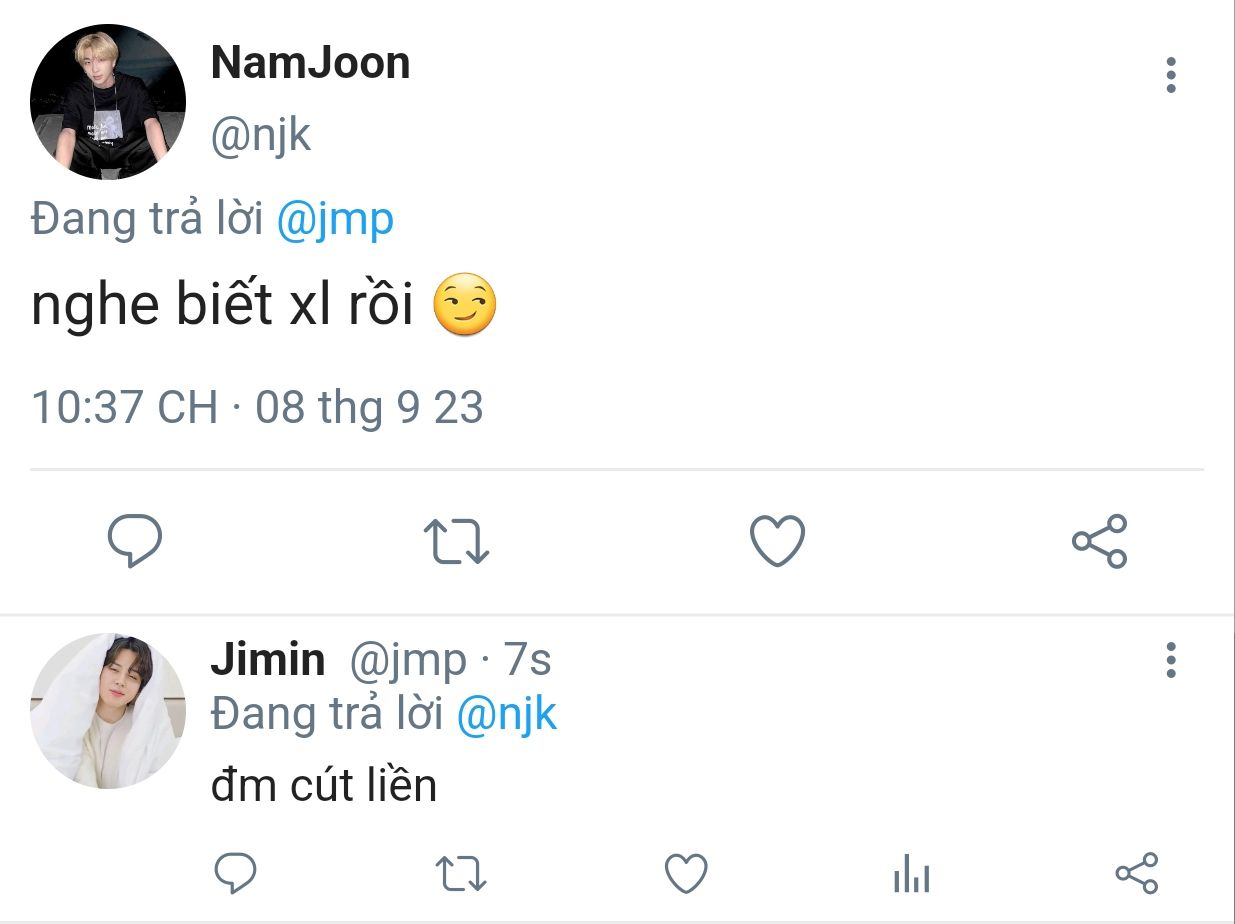Open the NamJoon display name
The height and width of the screenshot is (924, 1235).
(311, 63)
